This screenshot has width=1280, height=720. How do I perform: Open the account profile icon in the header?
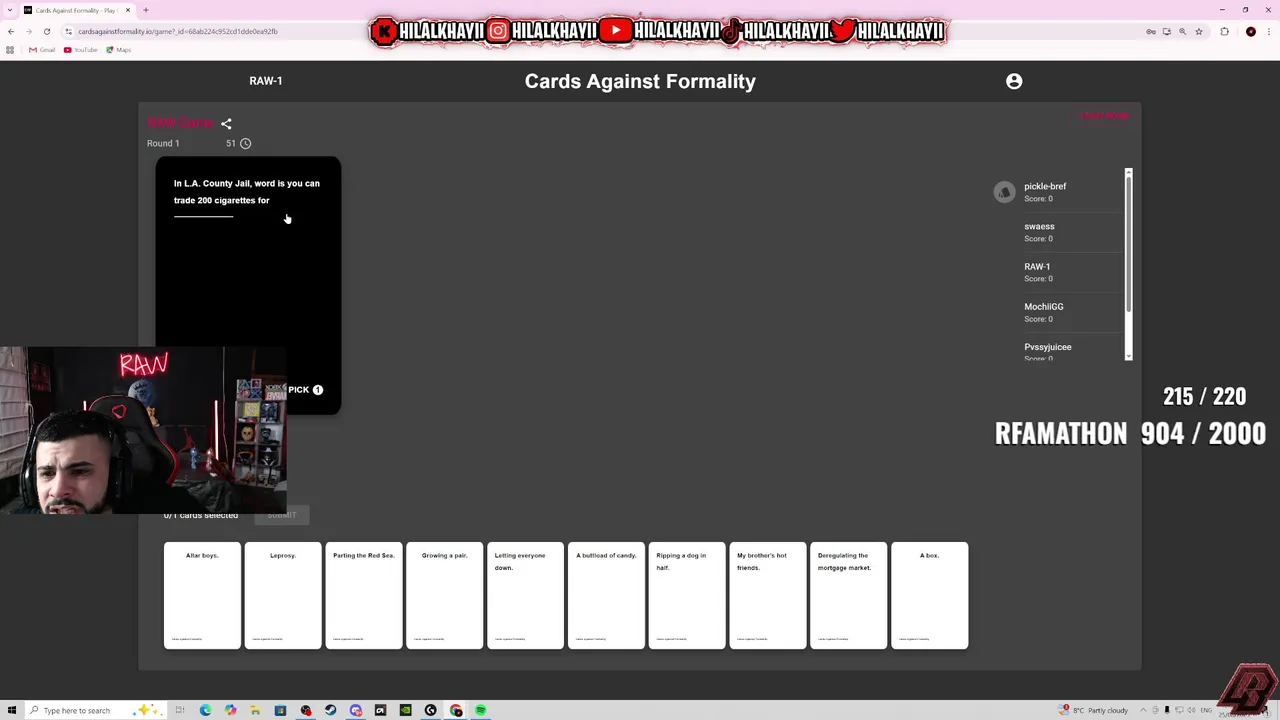coord(1014,81)
